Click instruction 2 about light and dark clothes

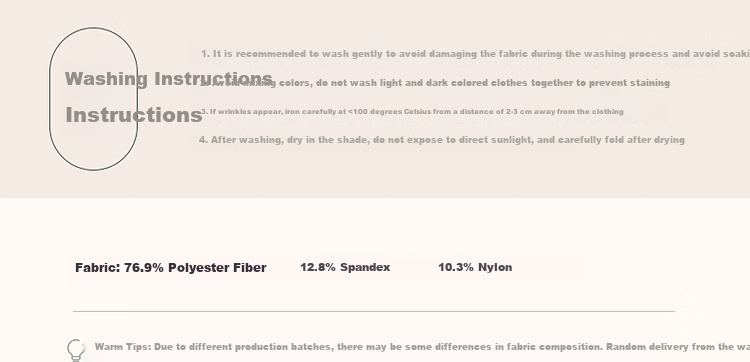click(434, 83)
